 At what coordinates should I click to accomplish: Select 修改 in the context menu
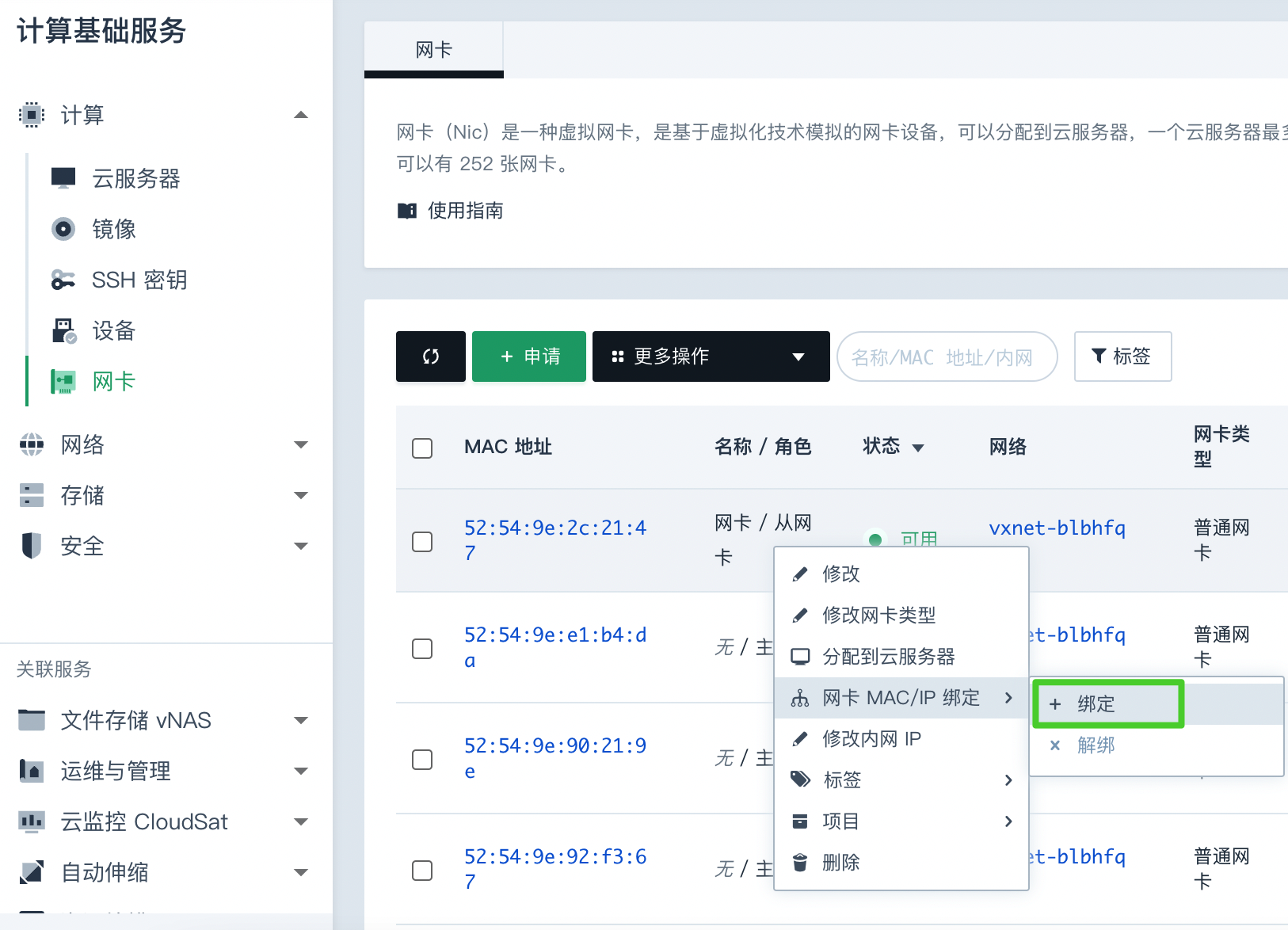901,574
